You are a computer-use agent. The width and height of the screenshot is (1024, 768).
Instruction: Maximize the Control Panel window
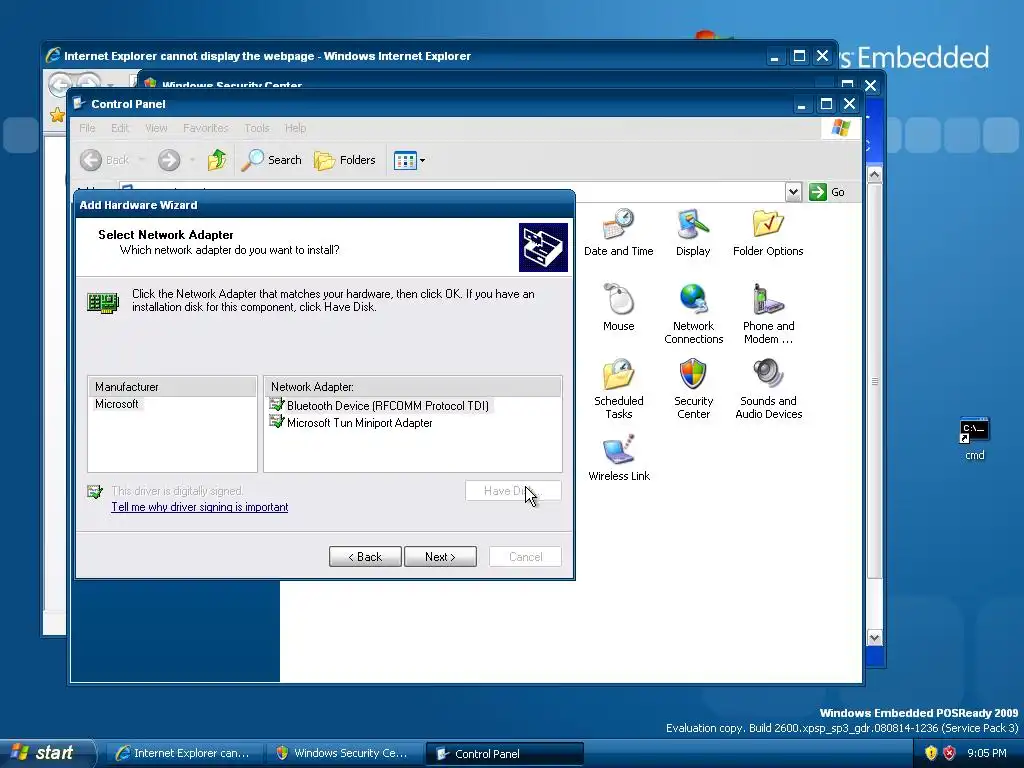pyautogui.click(x=826, y=104)
